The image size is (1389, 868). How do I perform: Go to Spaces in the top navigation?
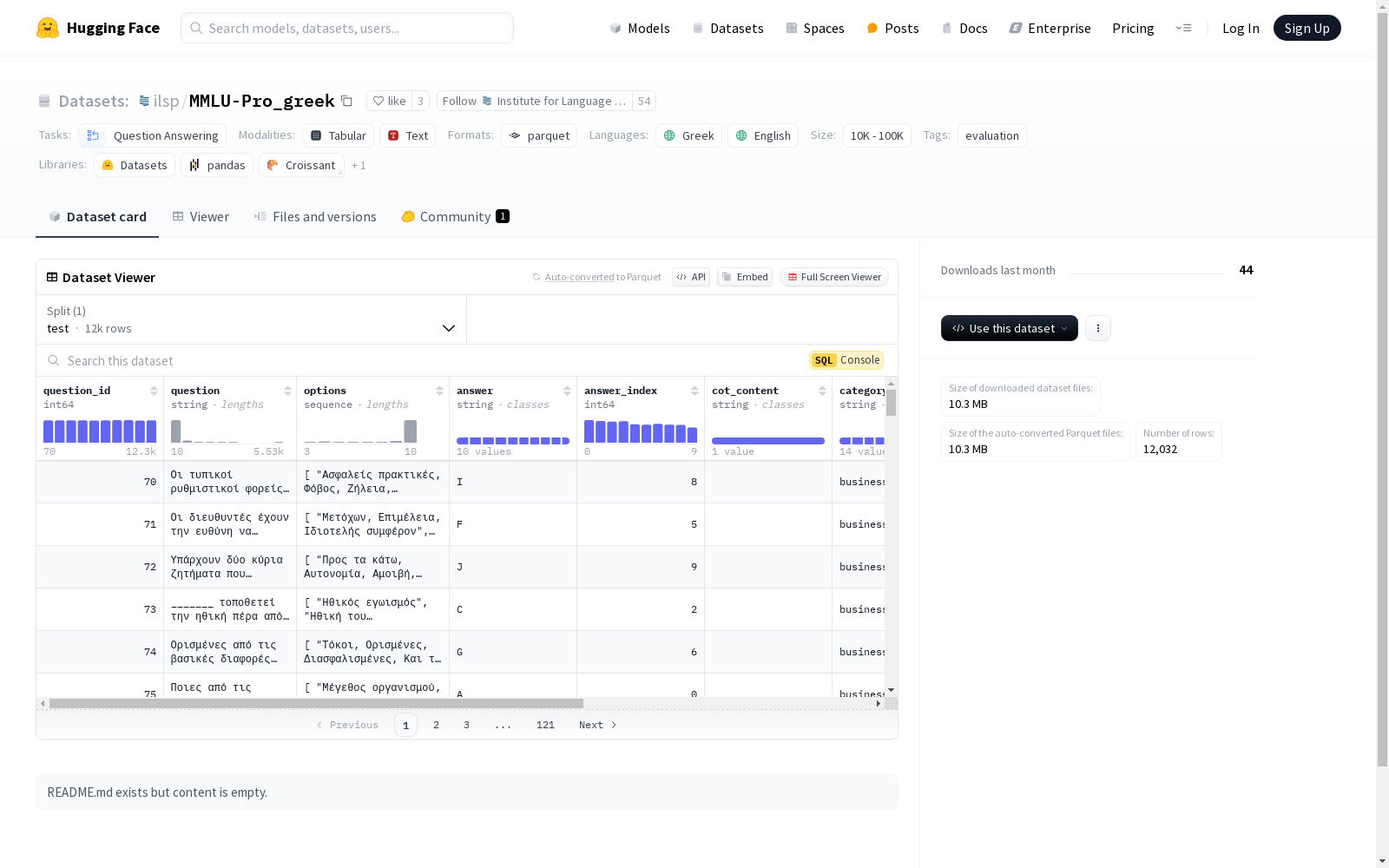click(815, 28)
